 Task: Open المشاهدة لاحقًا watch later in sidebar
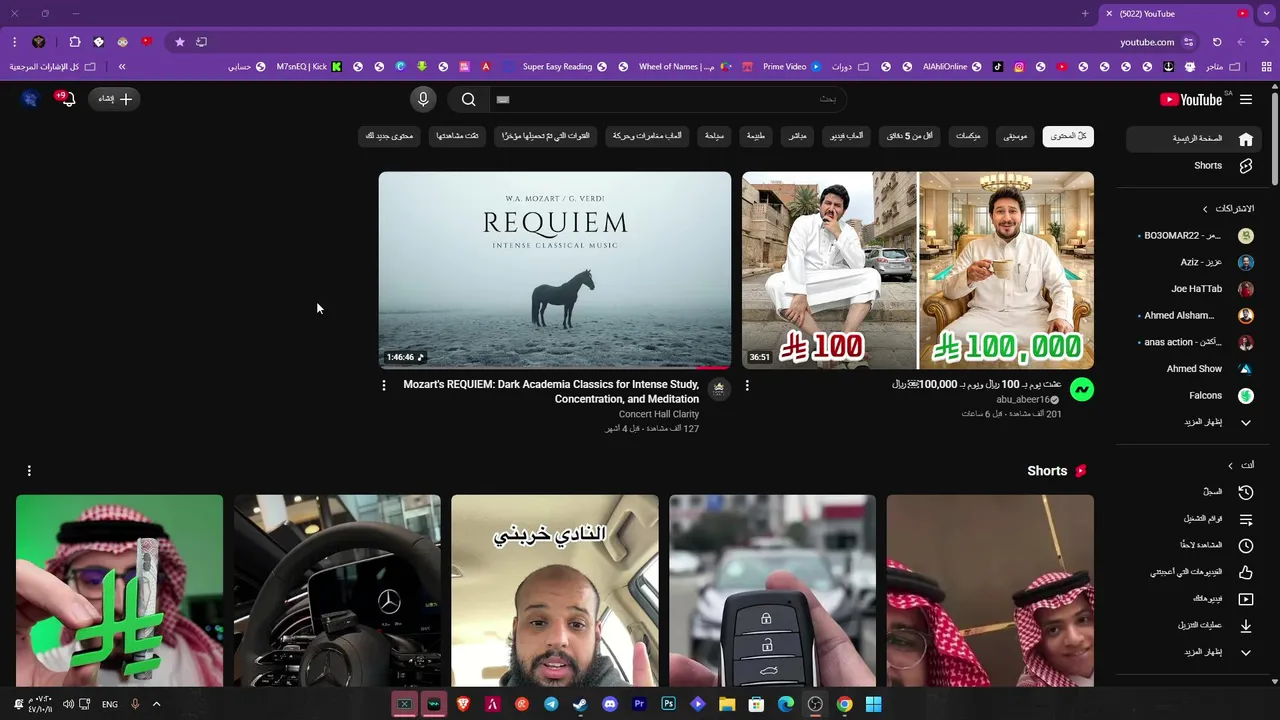click(x=1192, y=546)
